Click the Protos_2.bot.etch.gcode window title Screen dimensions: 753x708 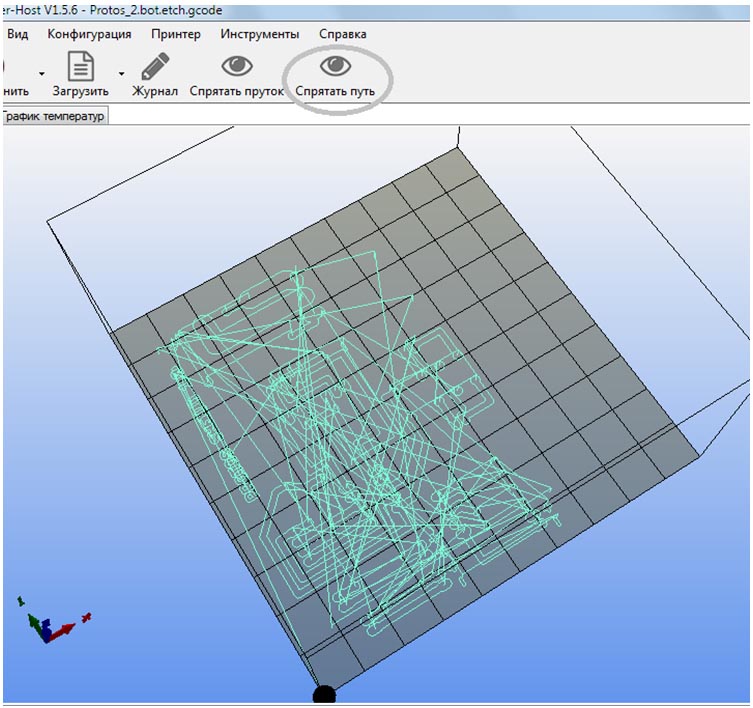click(156, 10)
